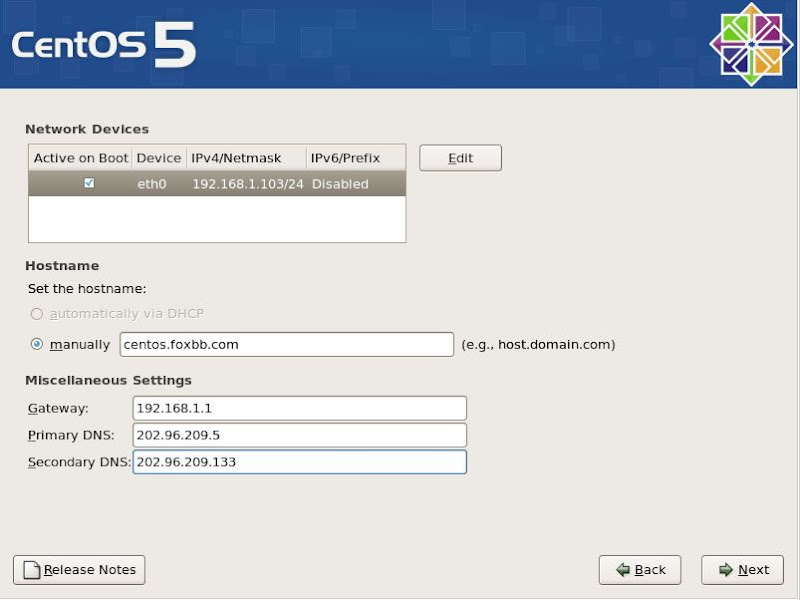Open Release Notes
The image size is (800, 600).
(79, 570)
